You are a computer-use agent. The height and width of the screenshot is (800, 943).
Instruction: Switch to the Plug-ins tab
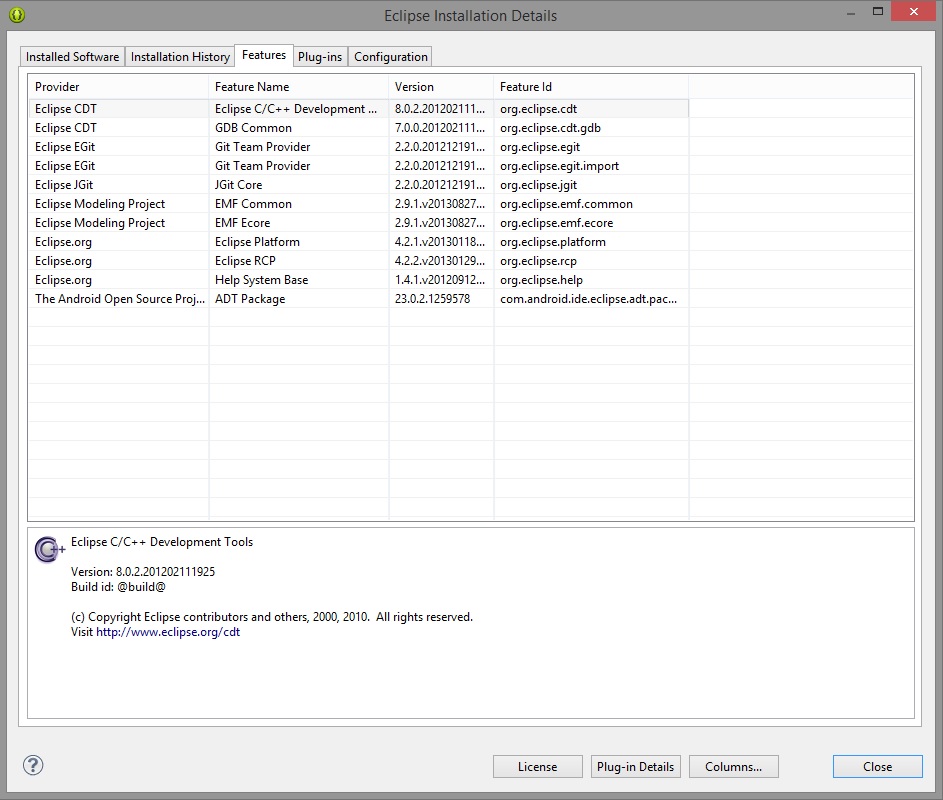click(320, 57)
